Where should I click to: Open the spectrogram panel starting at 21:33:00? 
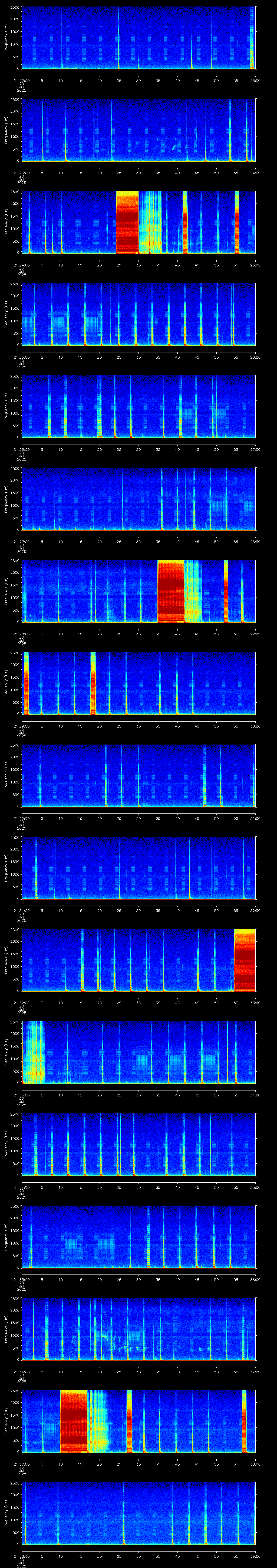(x=138, y=1052)
